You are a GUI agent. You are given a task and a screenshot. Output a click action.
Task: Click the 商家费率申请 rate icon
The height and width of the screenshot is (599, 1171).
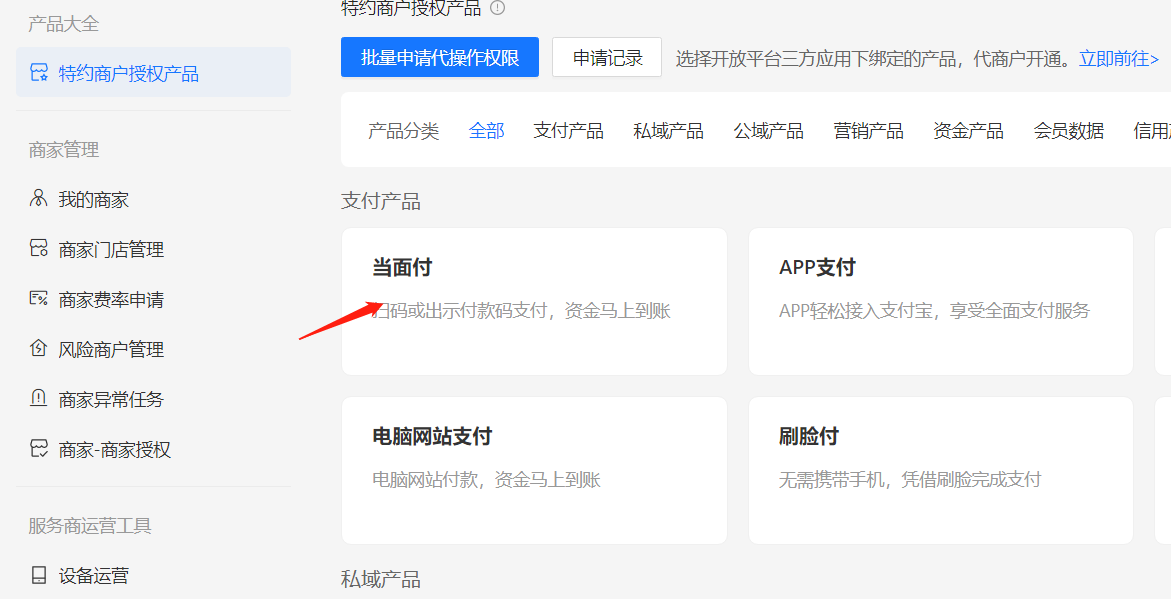pos(39,298)
